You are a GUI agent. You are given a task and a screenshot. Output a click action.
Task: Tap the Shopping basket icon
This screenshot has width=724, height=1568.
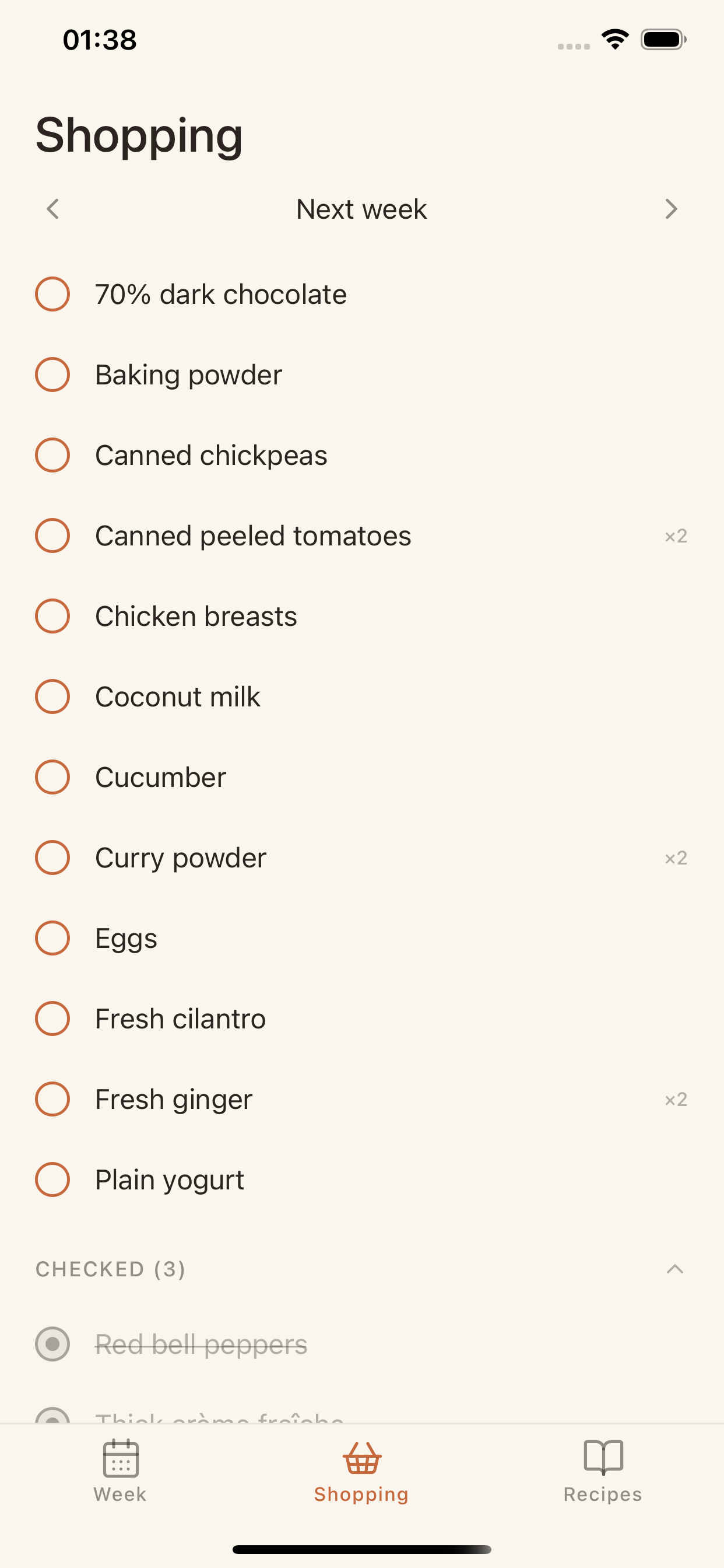coord(362,1458)
